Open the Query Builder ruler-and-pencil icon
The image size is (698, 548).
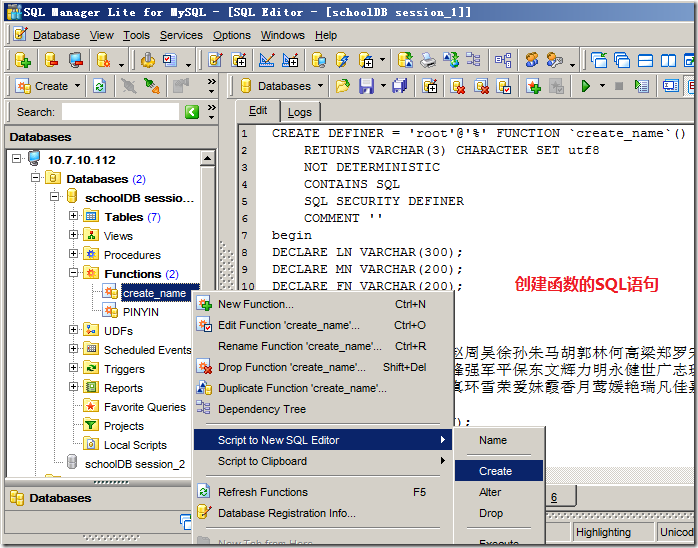click(267, 60)
